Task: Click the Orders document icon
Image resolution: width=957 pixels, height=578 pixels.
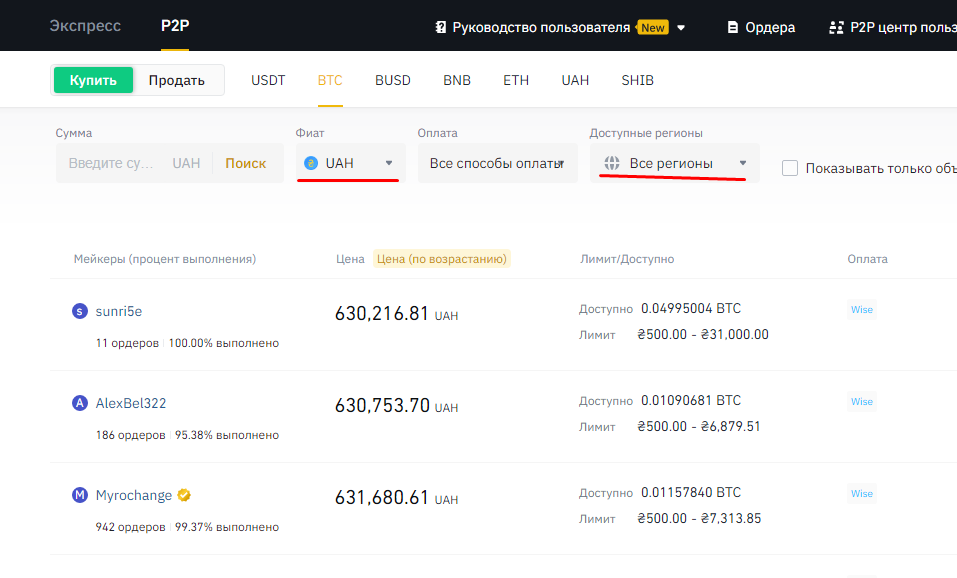Action: [x=733, y=27]
